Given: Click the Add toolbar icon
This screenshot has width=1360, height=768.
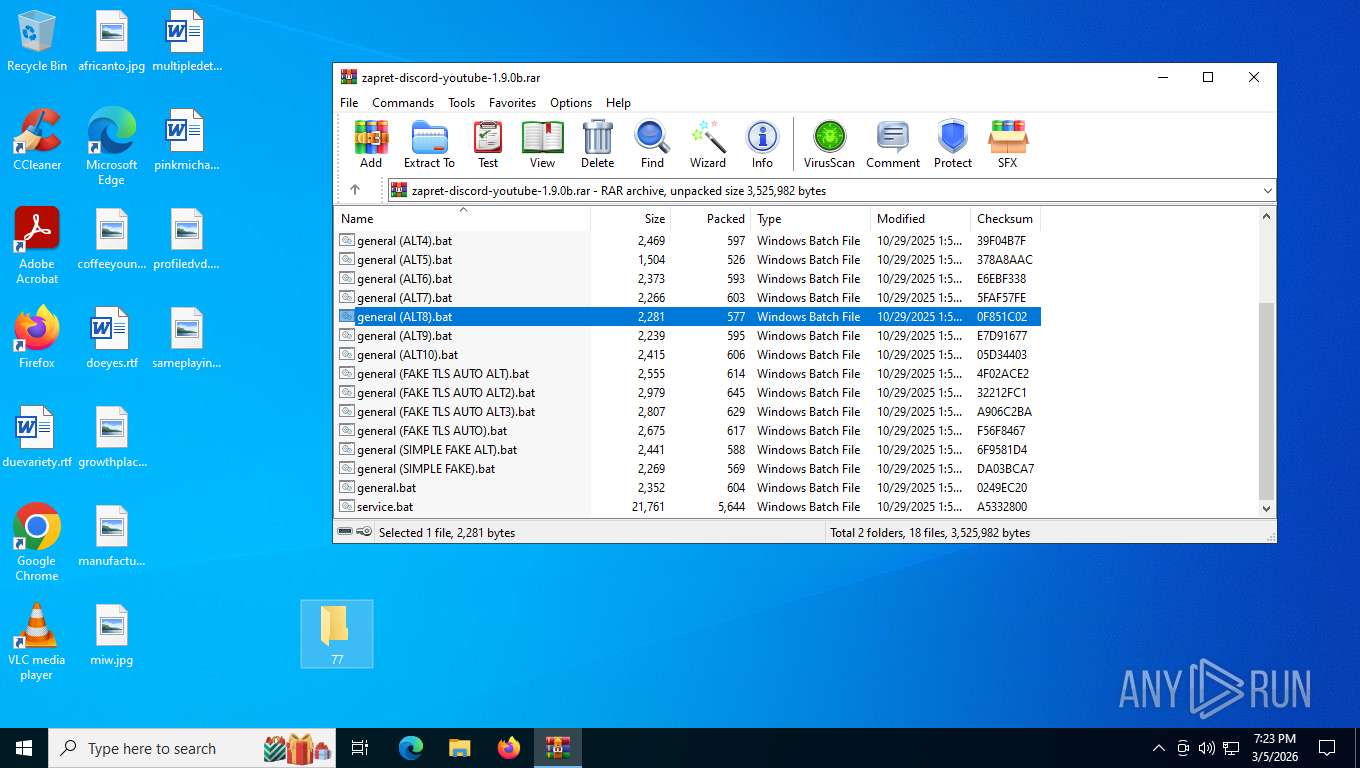Looking at the screenshot, I should [x=371, y=144].
